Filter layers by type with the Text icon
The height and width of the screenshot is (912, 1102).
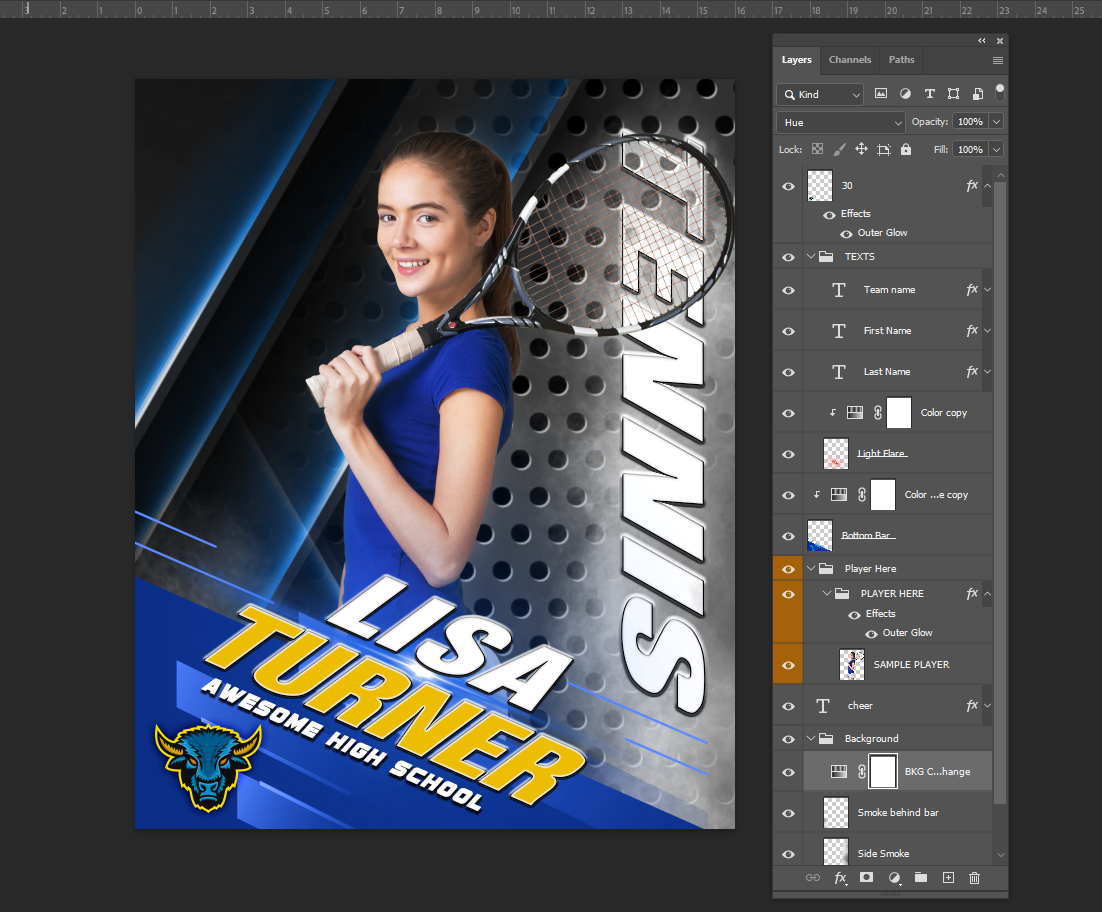point(929,93)
